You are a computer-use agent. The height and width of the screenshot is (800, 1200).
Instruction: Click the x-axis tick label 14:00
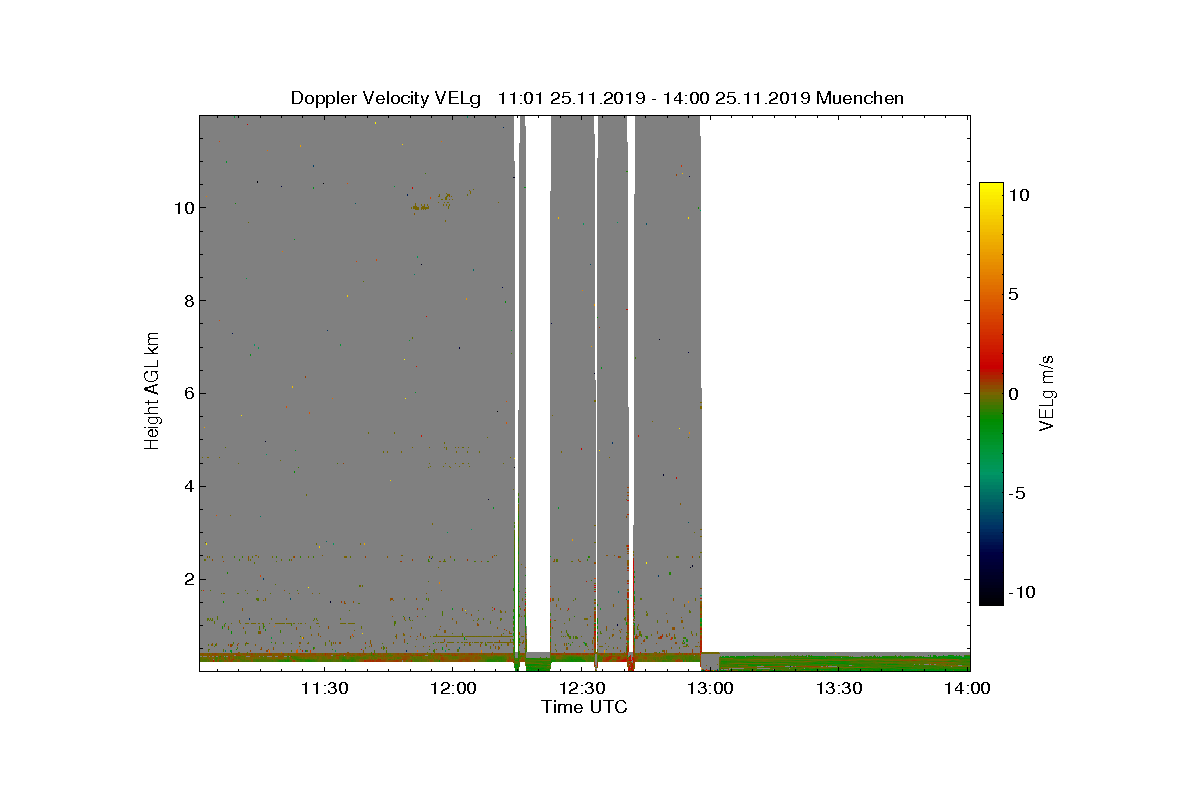tap(968, 688)
